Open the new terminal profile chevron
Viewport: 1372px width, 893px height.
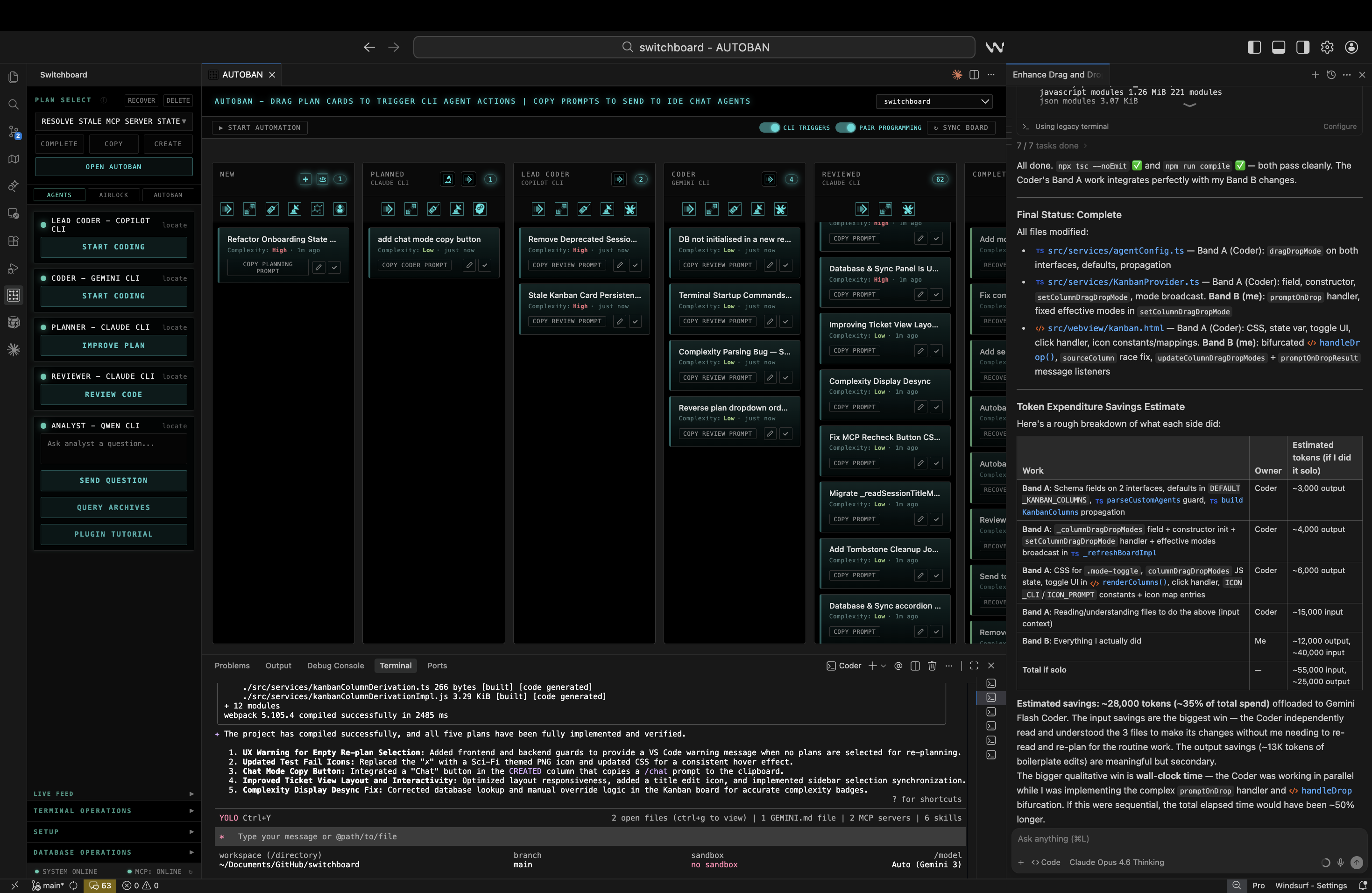tap(883, 666)
